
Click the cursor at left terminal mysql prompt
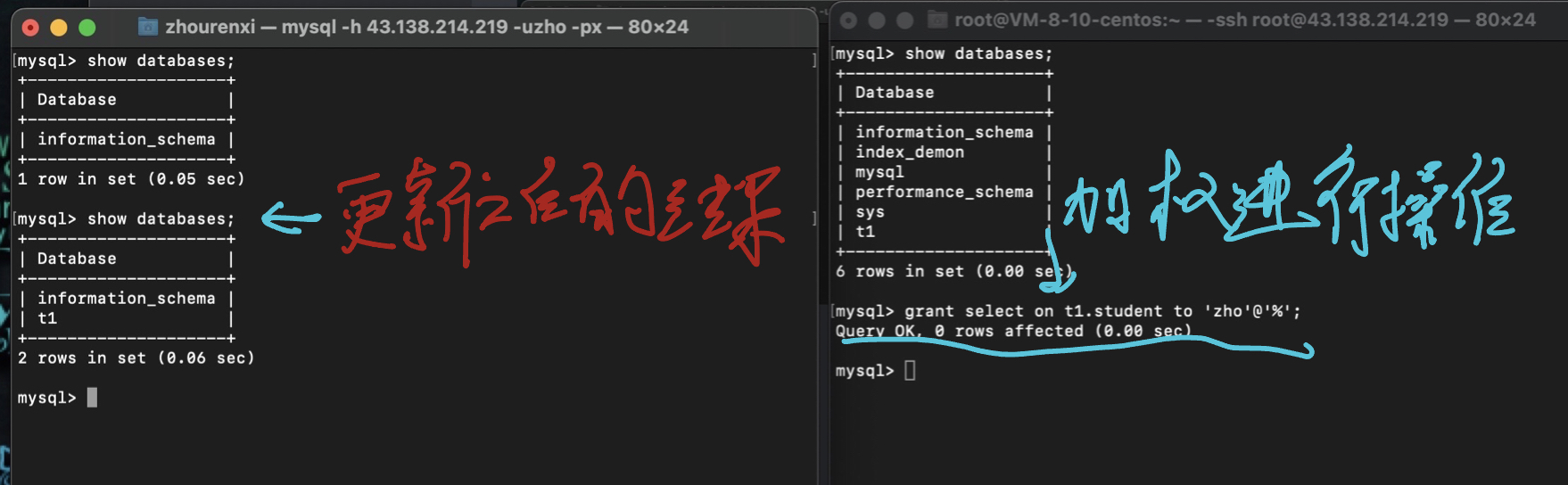(92, 398)
